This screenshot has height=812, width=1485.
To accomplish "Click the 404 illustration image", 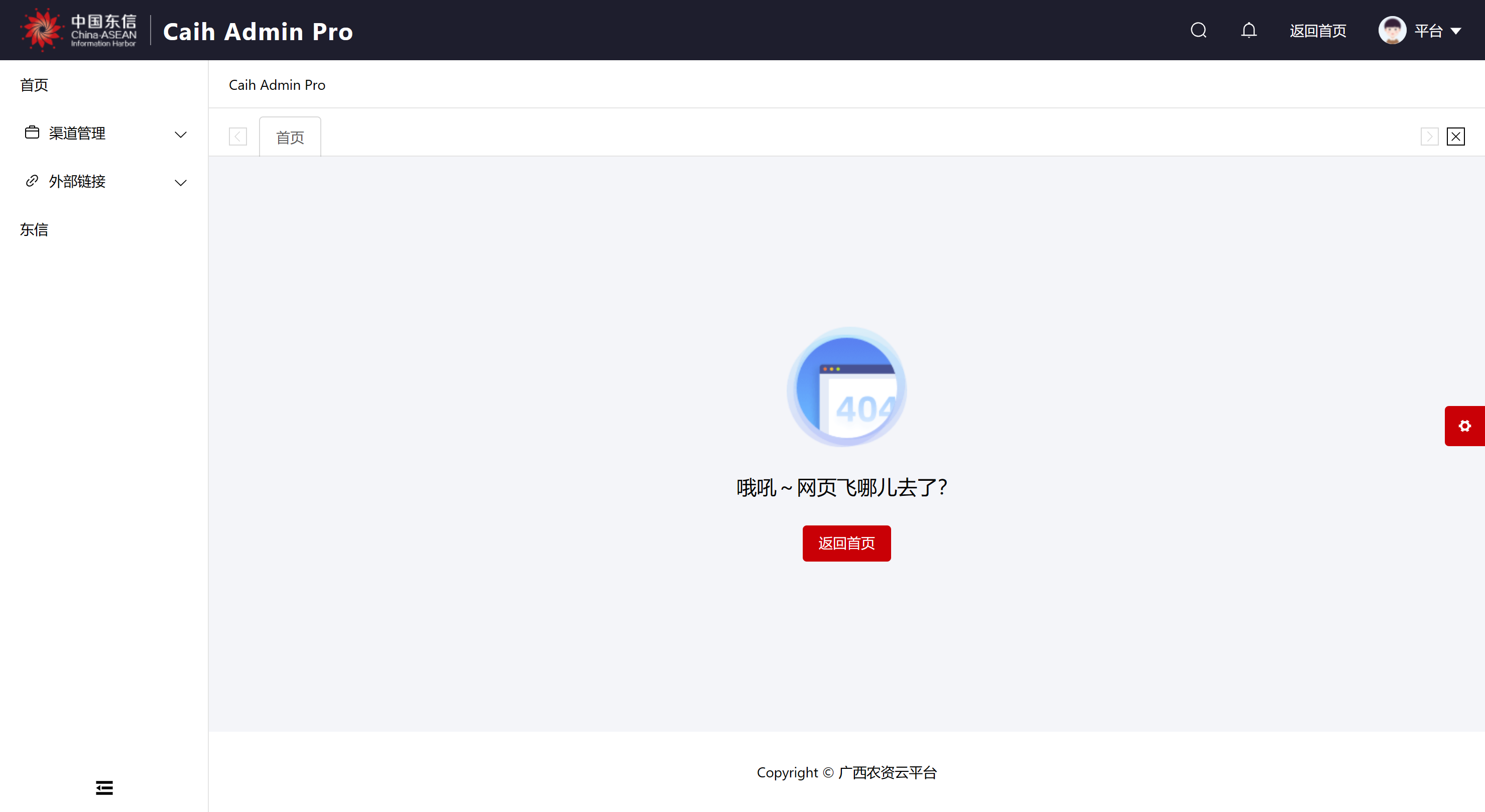I will point(846,387).
